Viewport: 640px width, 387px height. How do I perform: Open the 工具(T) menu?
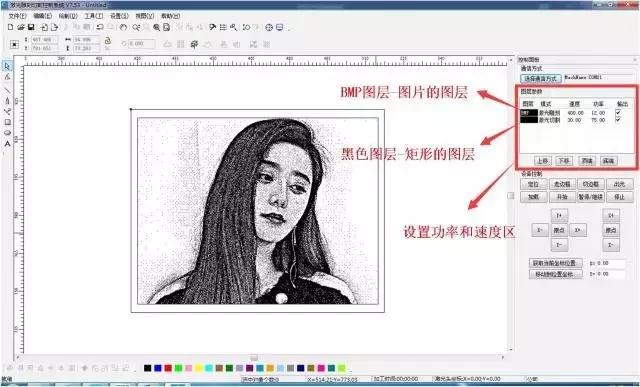pos(93,16)
